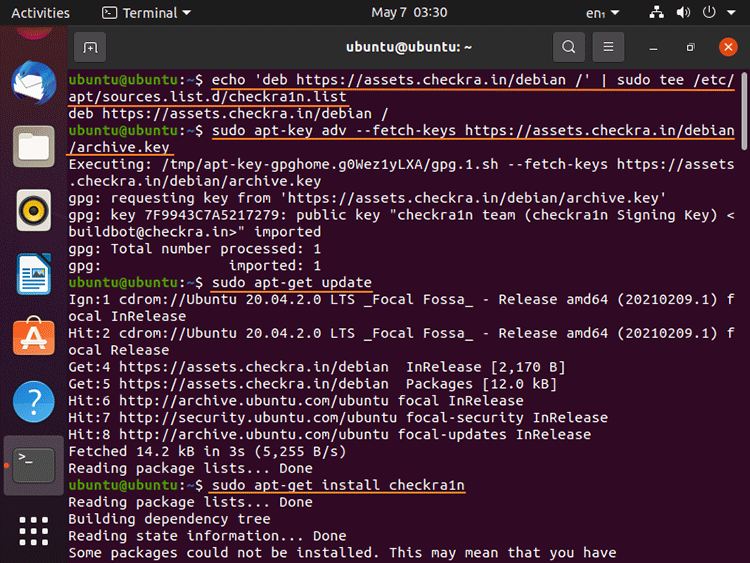The width and height of the screenshot is (750, 563).
Task: Expand the system menu arrow
Action: tap(731, 13)
